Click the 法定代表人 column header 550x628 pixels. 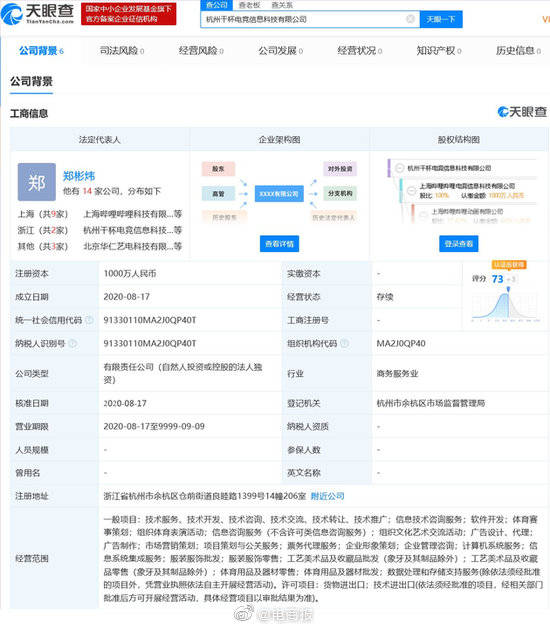coord(99,139)
